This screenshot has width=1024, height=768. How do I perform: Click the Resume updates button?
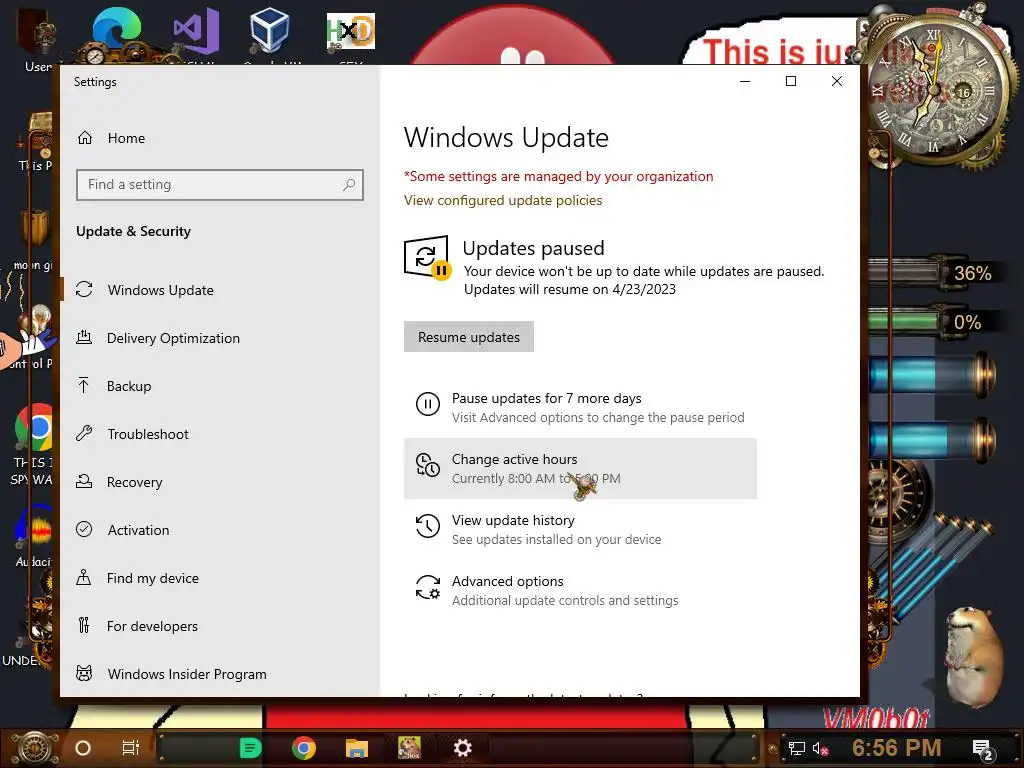469,337
